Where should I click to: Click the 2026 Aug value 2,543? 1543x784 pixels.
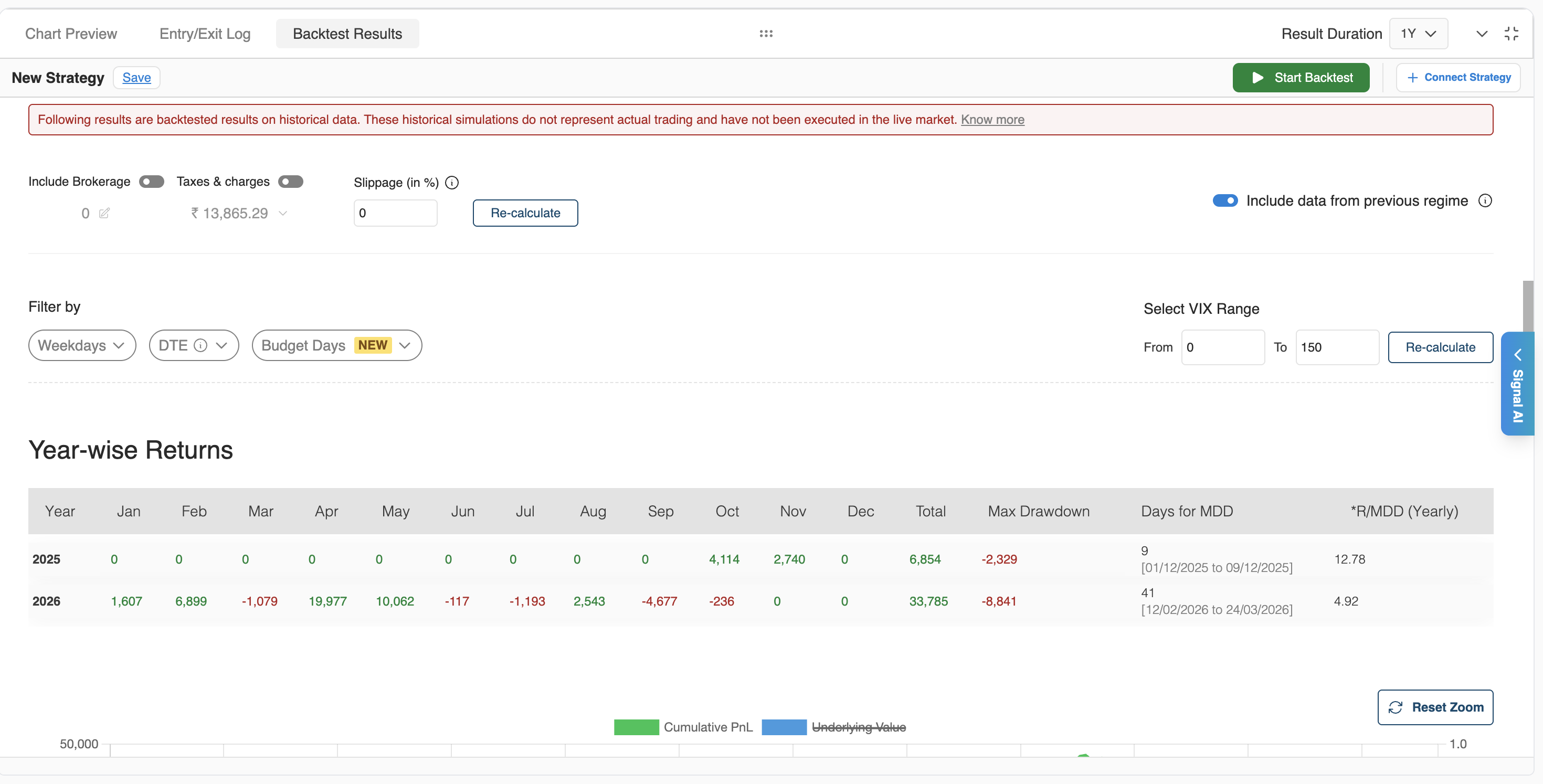[x=589, y=601]
